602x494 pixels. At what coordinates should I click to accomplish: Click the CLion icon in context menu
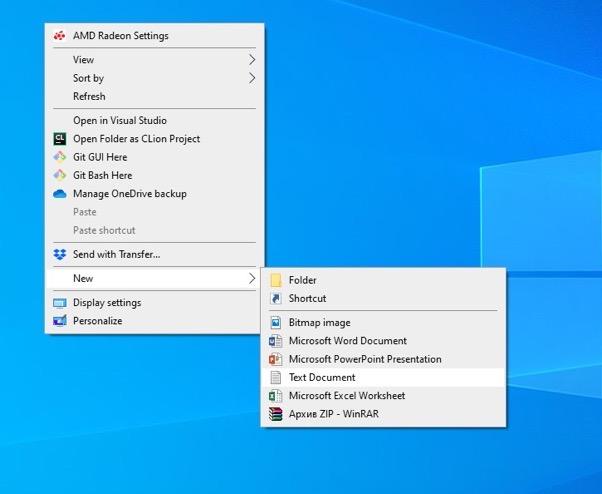click(60, 139)
